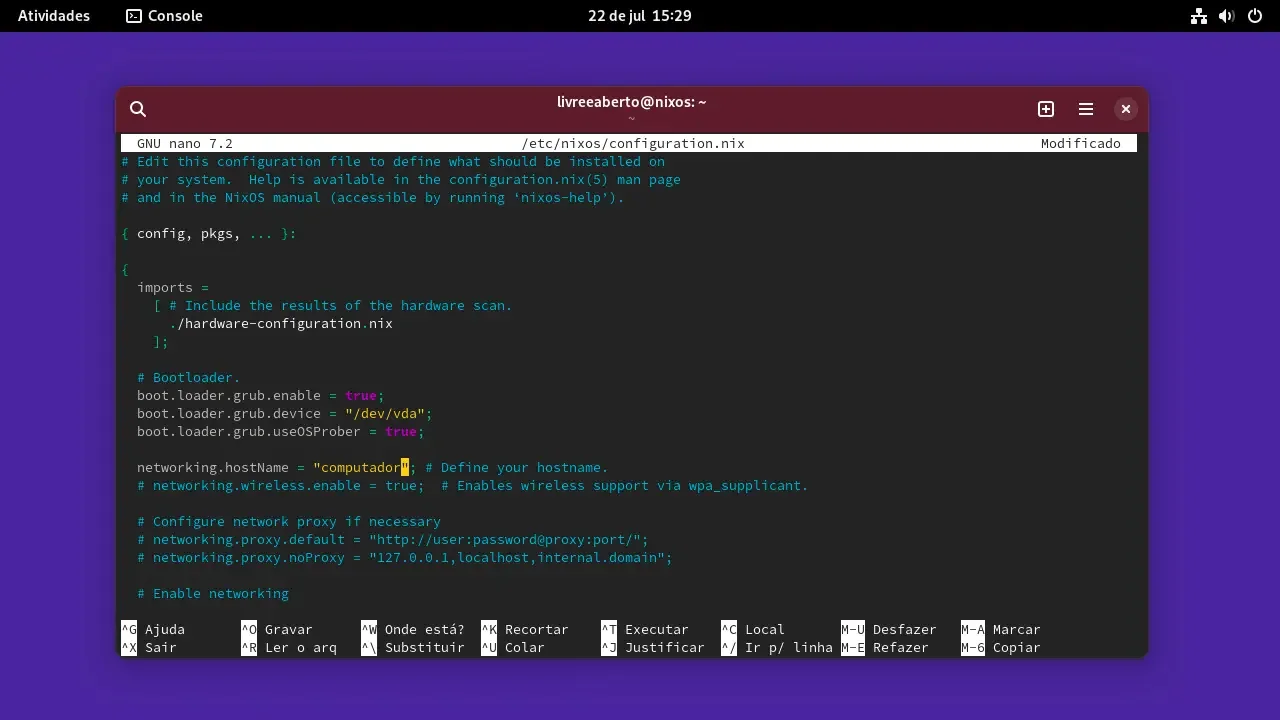Viewport: 1280px width, 720px height.
Task: Click the ^T Executar shortcut
Action: [645, 630]
